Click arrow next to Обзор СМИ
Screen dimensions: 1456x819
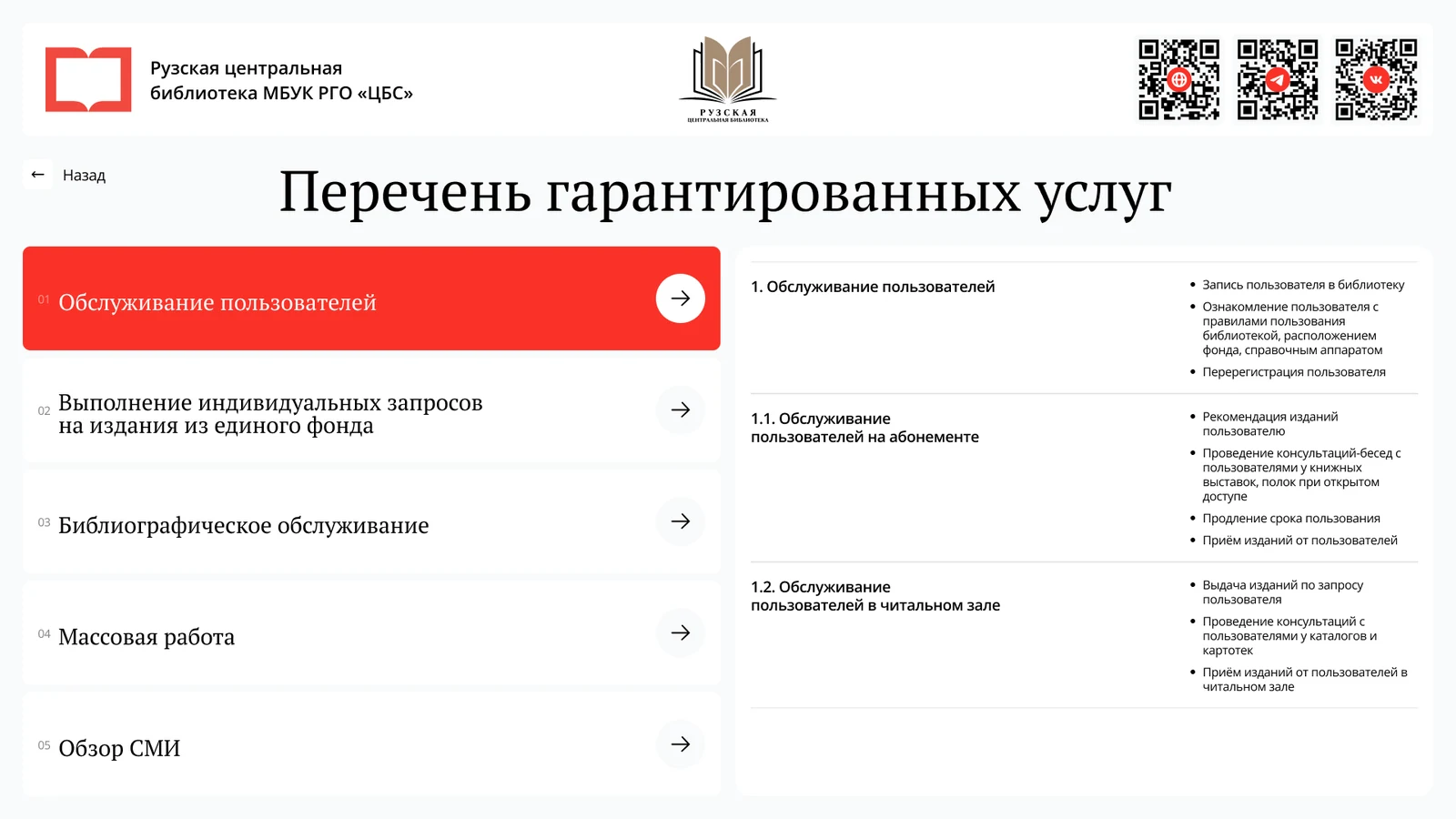pyautogui.click(x=681, y=744)
